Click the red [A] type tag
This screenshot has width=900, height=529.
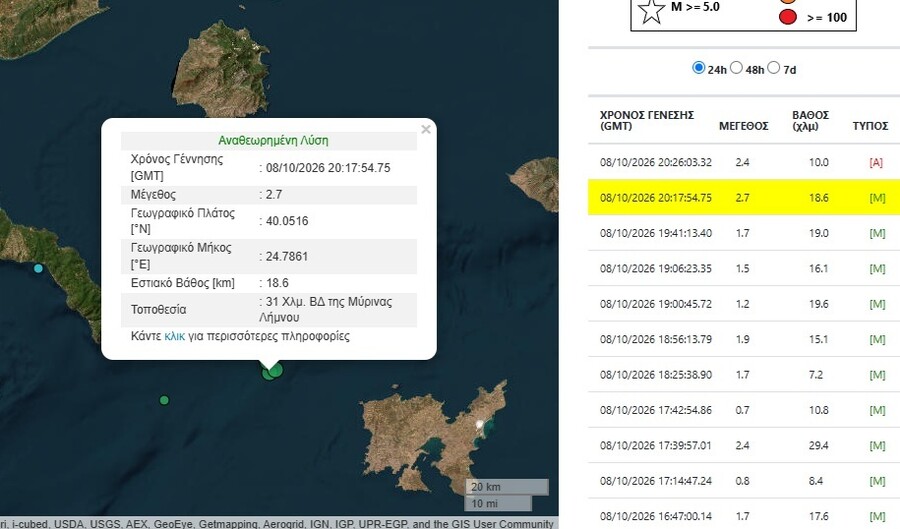876,162
